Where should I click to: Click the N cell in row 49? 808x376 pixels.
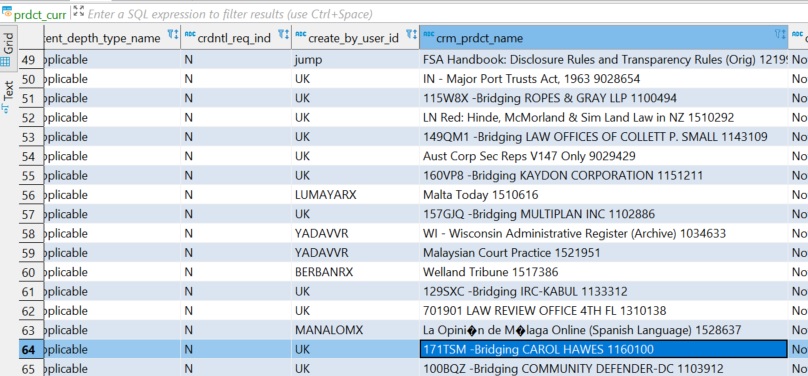[236, 60]
